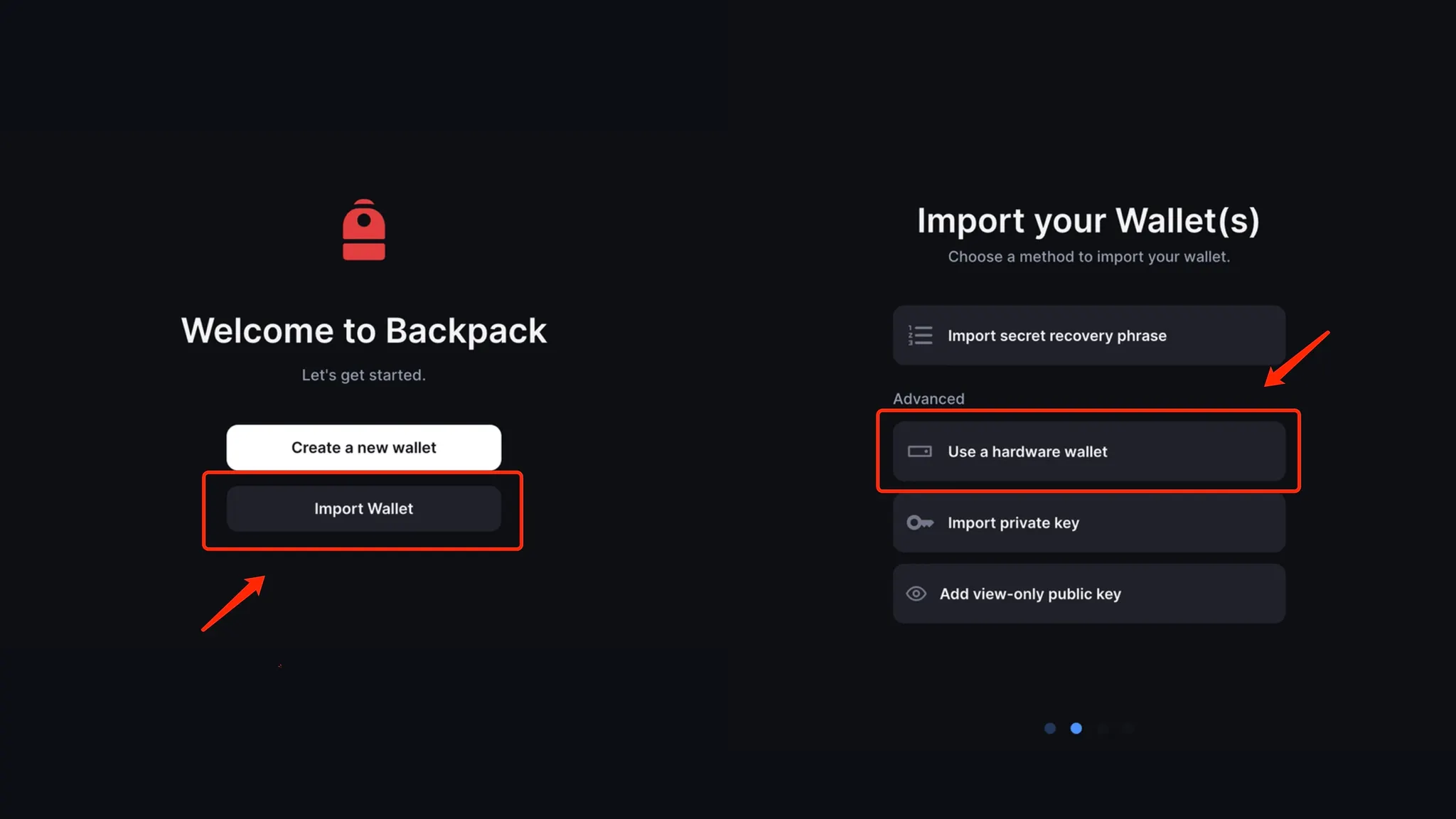1456x819 pixels.
Task: Click the red Backpack logo icon
Action: (x=364, y=230)
